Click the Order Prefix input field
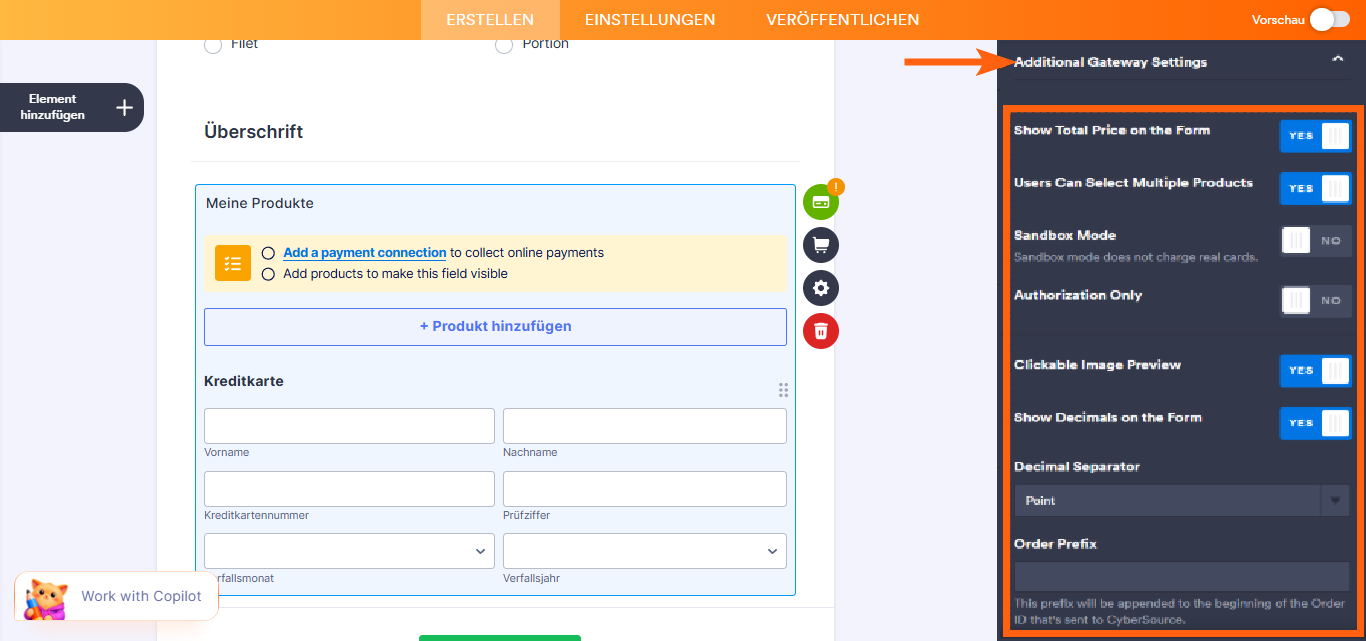The height and width of the screenshot is (641, 1366). pyautogui.click(x=1181, y=576)
